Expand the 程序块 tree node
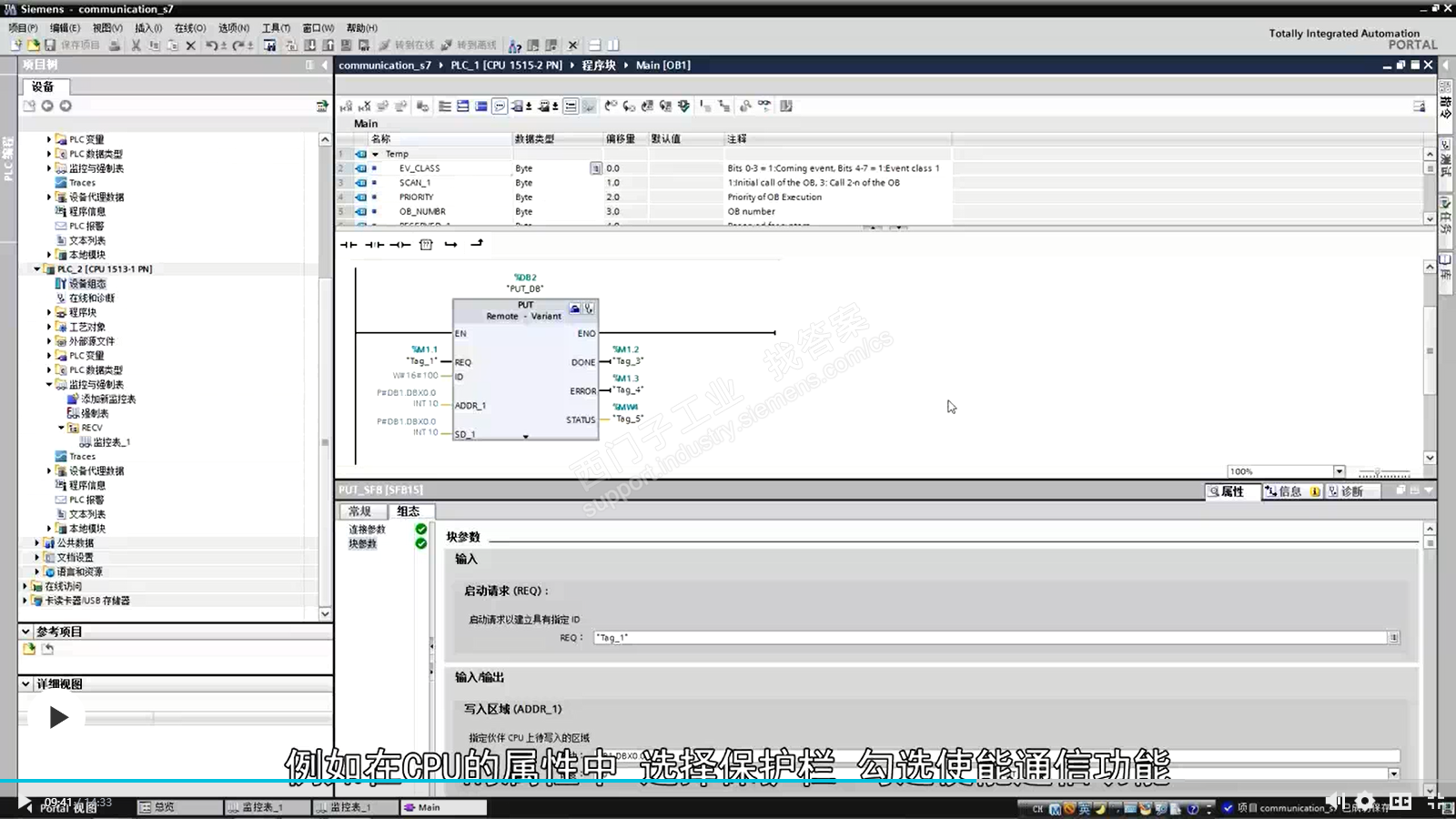 point(49,312)
